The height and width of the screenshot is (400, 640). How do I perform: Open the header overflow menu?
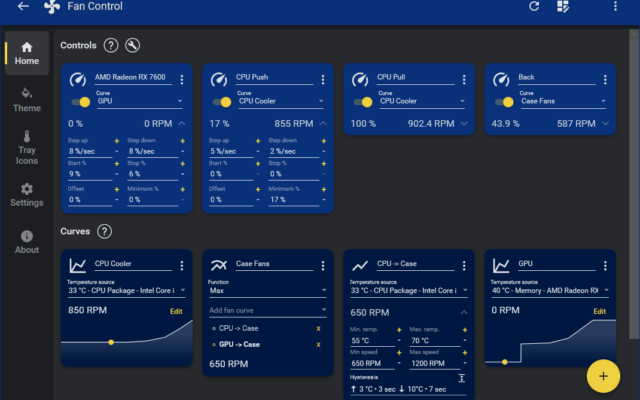[x=615, y=6]
